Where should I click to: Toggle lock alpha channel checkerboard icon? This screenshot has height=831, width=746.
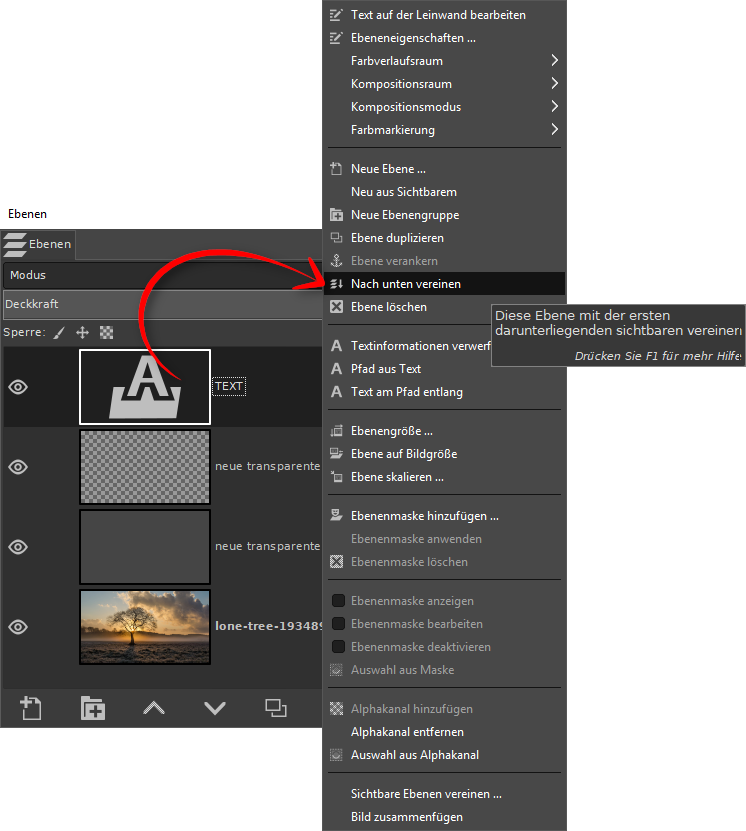(x=106, y=332)
